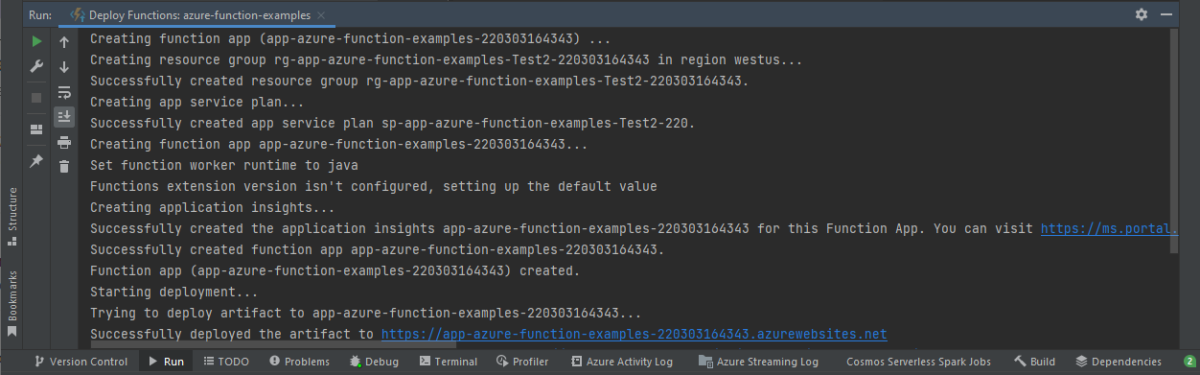Click the Up stack trace arrow
The height and width of the screenshot is (375, 1200).
64,42
